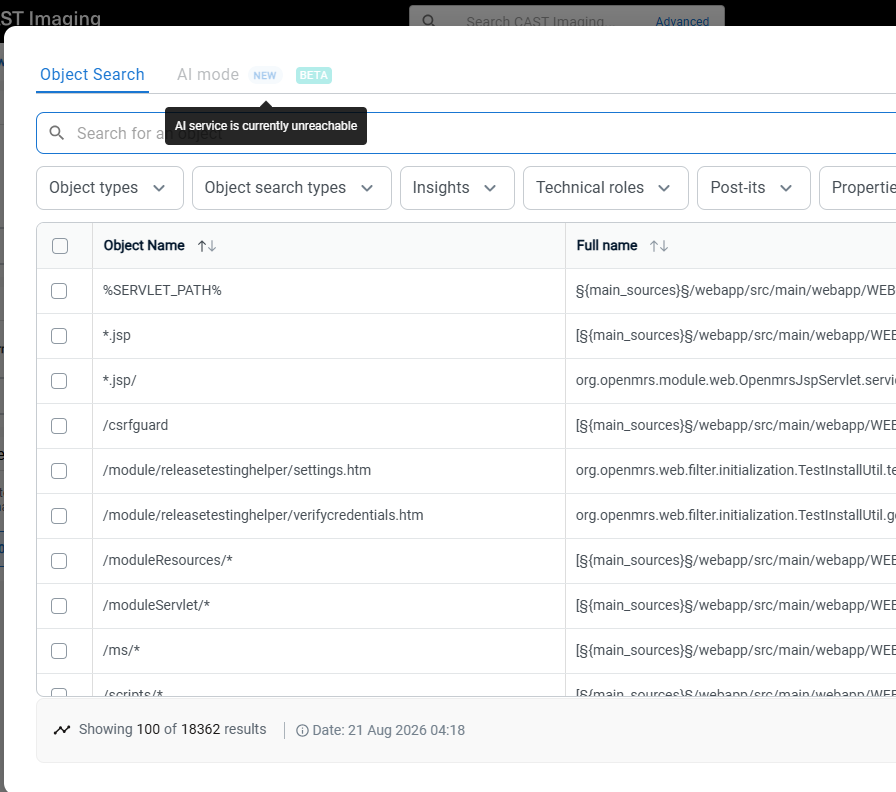Open the Properties filter dropdown
Viewport: 896px width, 792px height.
pyautogui.click(x=858, y=188)
